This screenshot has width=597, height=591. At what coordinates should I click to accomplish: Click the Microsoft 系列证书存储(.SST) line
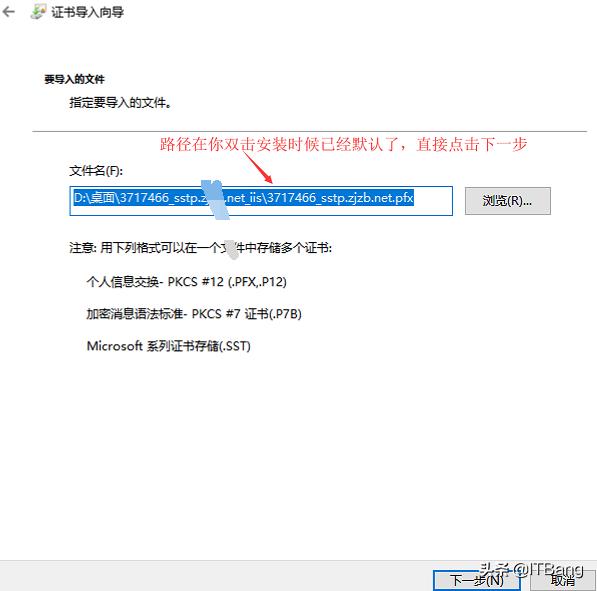(169, 346)
